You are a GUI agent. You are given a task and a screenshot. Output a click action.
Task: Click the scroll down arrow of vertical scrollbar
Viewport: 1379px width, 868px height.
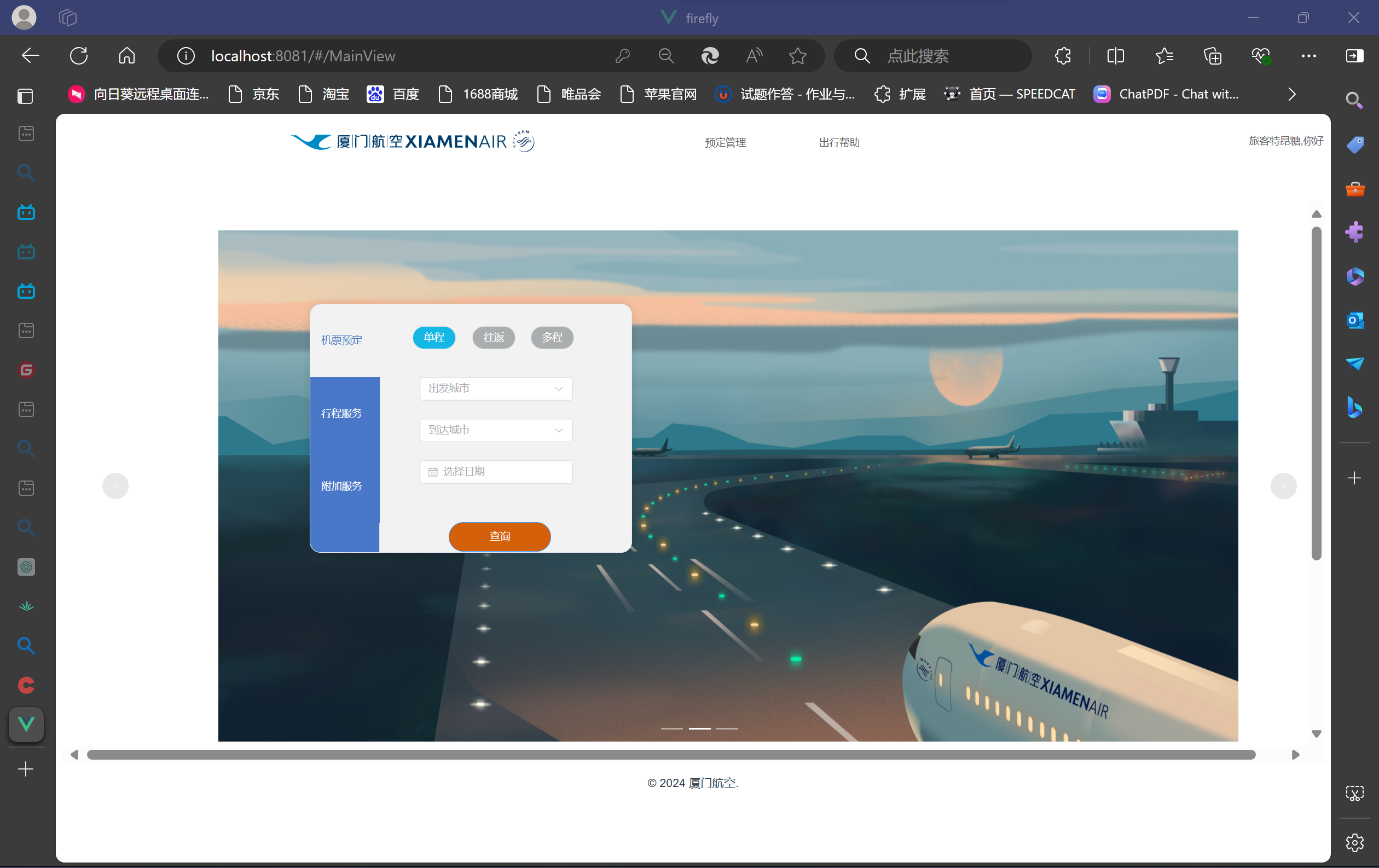(1316, 733)
